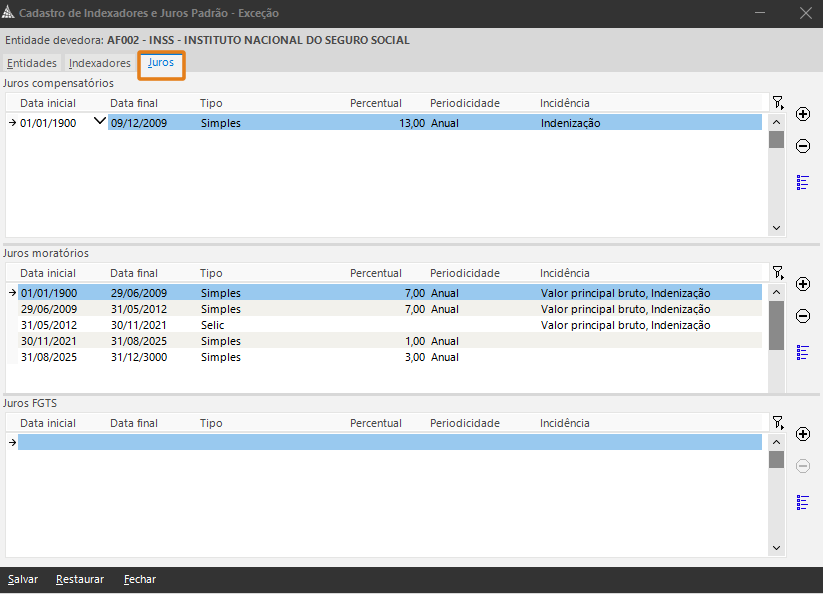Select Juros moratórios row starting 30/11/2021
Screen dimensions: 823x594
tap(390, 341)
